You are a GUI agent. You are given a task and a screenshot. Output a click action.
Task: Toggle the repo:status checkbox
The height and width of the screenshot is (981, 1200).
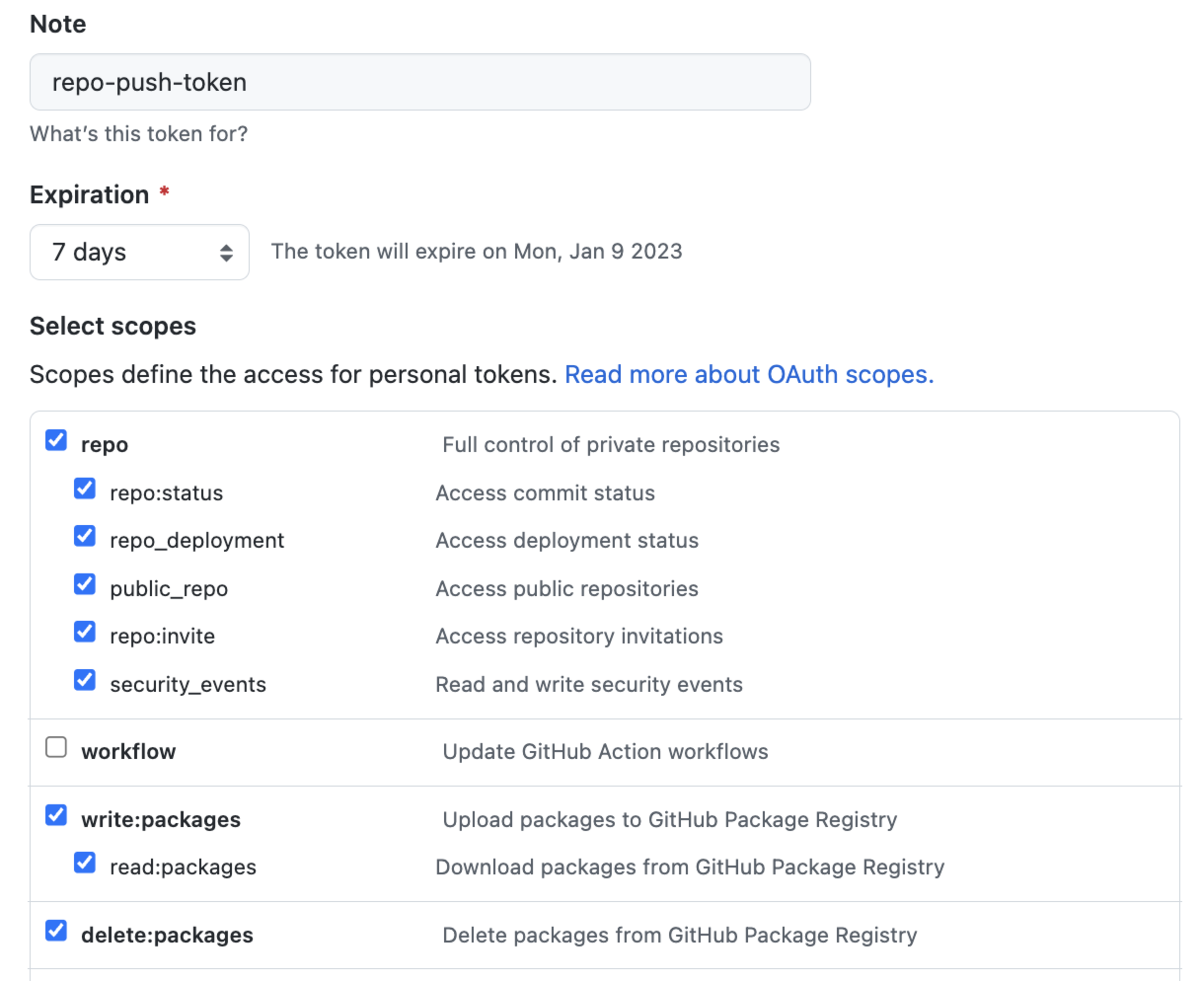(85, 489)
